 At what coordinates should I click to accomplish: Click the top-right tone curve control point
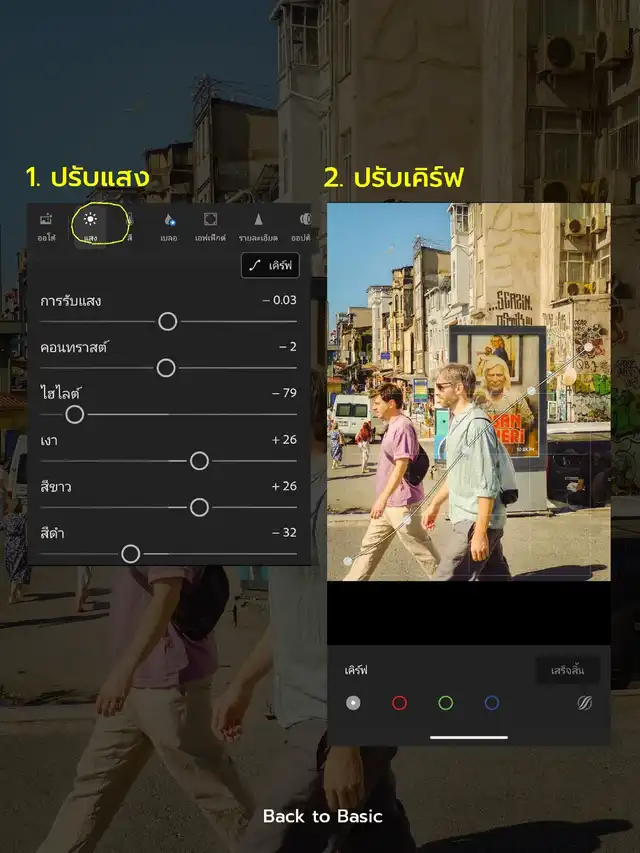click(589, 346)
